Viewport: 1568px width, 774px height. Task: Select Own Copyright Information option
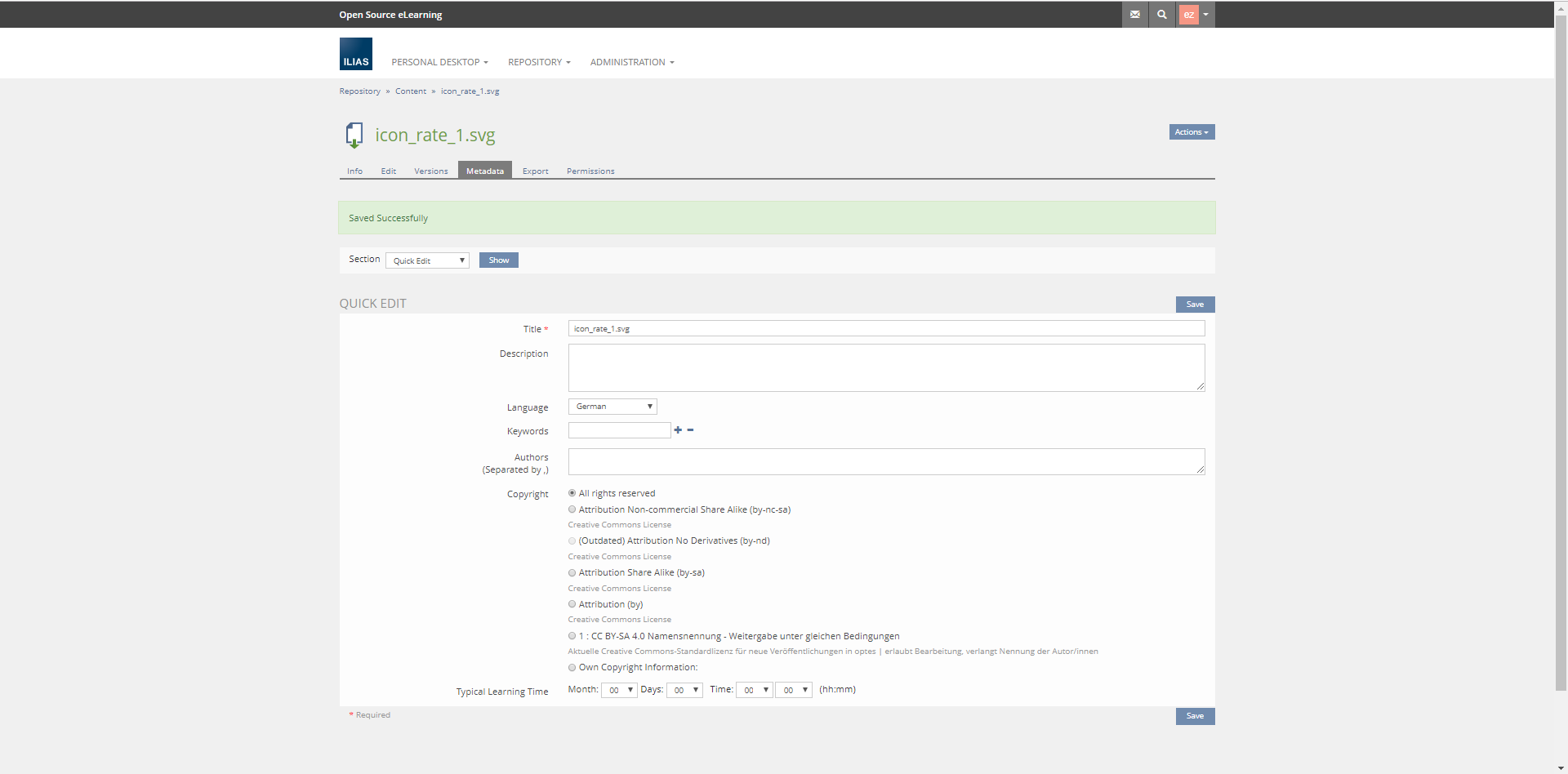click(x=572, y=668)
